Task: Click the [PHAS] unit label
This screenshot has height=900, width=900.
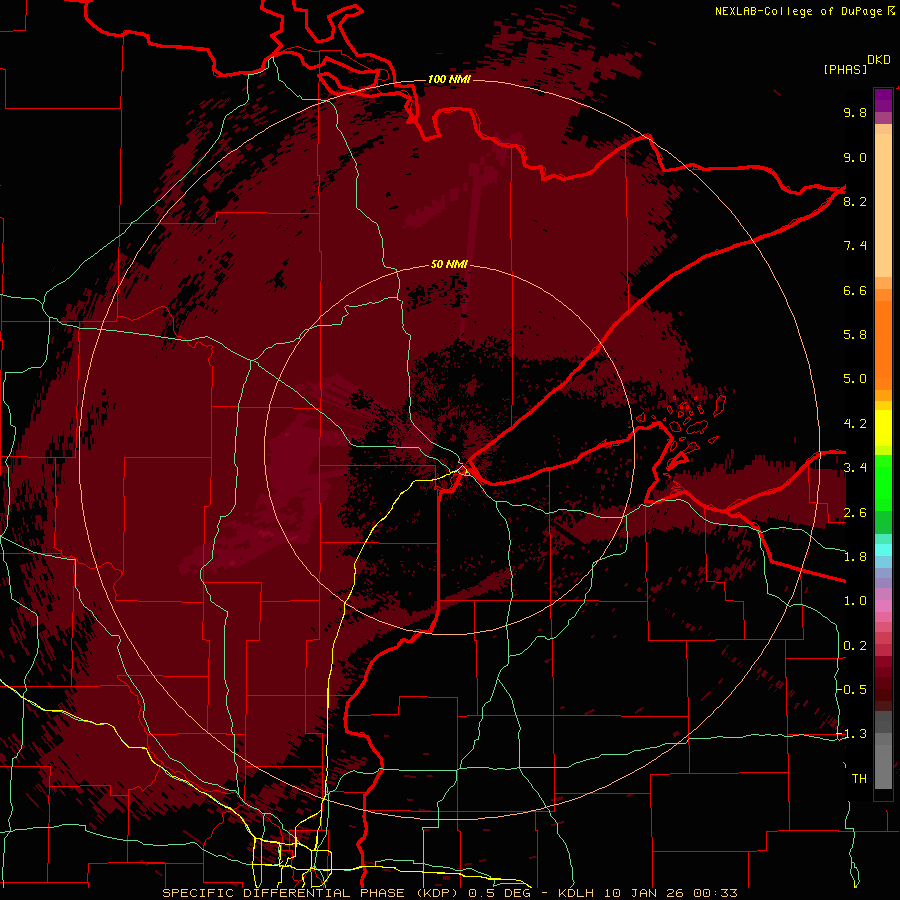Action: coord(845,69)
